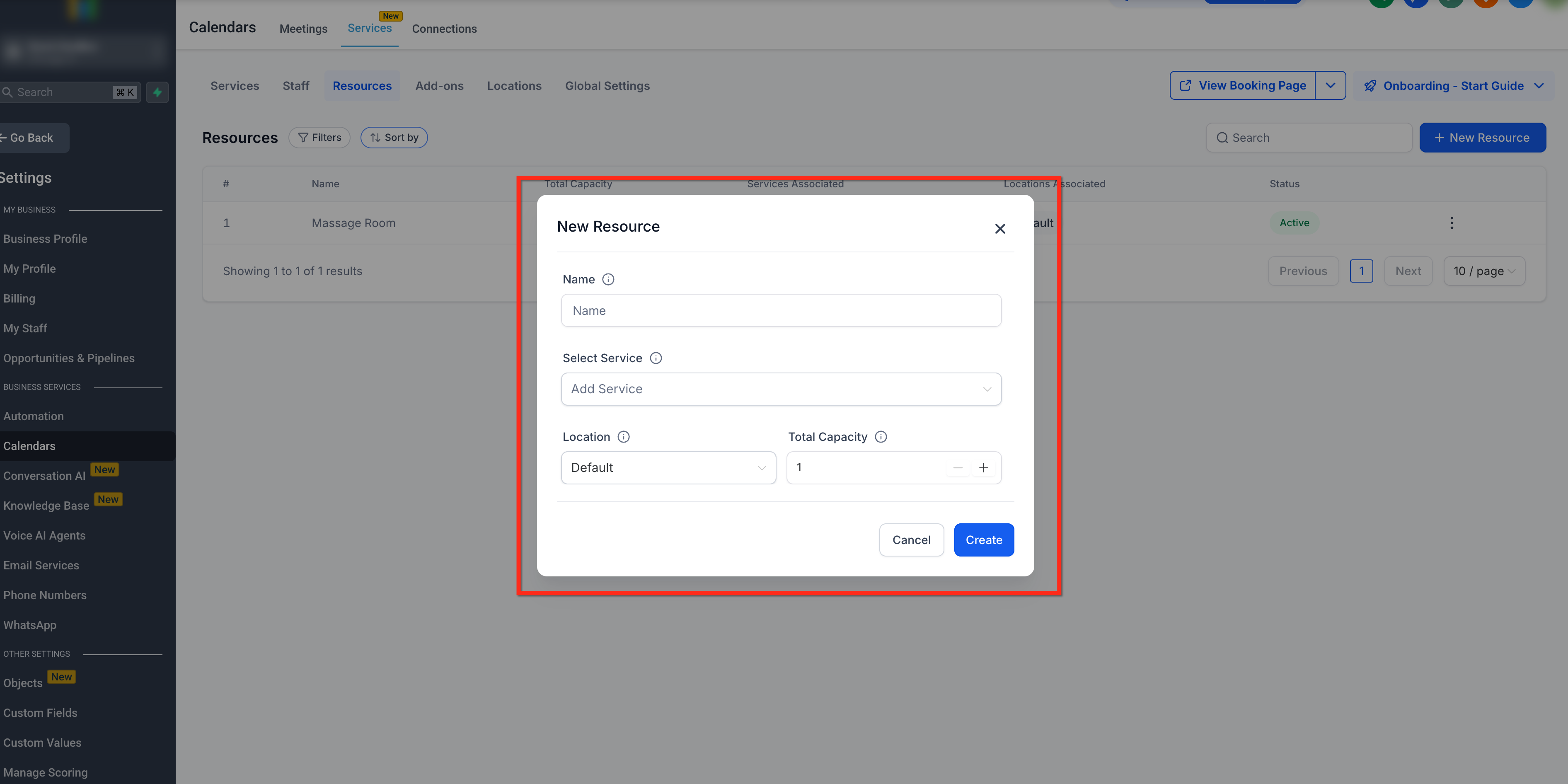The height and width of the screenshot is (784, 1568).
Task: Click the green lightning bolt icon in sidebar
Action: (157, 92)
